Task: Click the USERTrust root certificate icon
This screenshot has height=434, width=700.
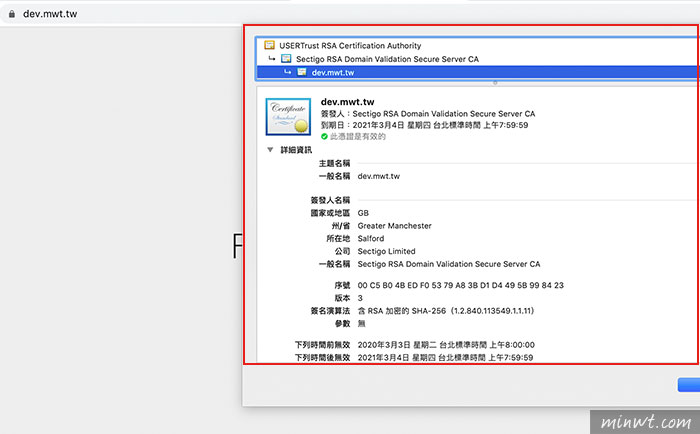Action: click(269, 45)
